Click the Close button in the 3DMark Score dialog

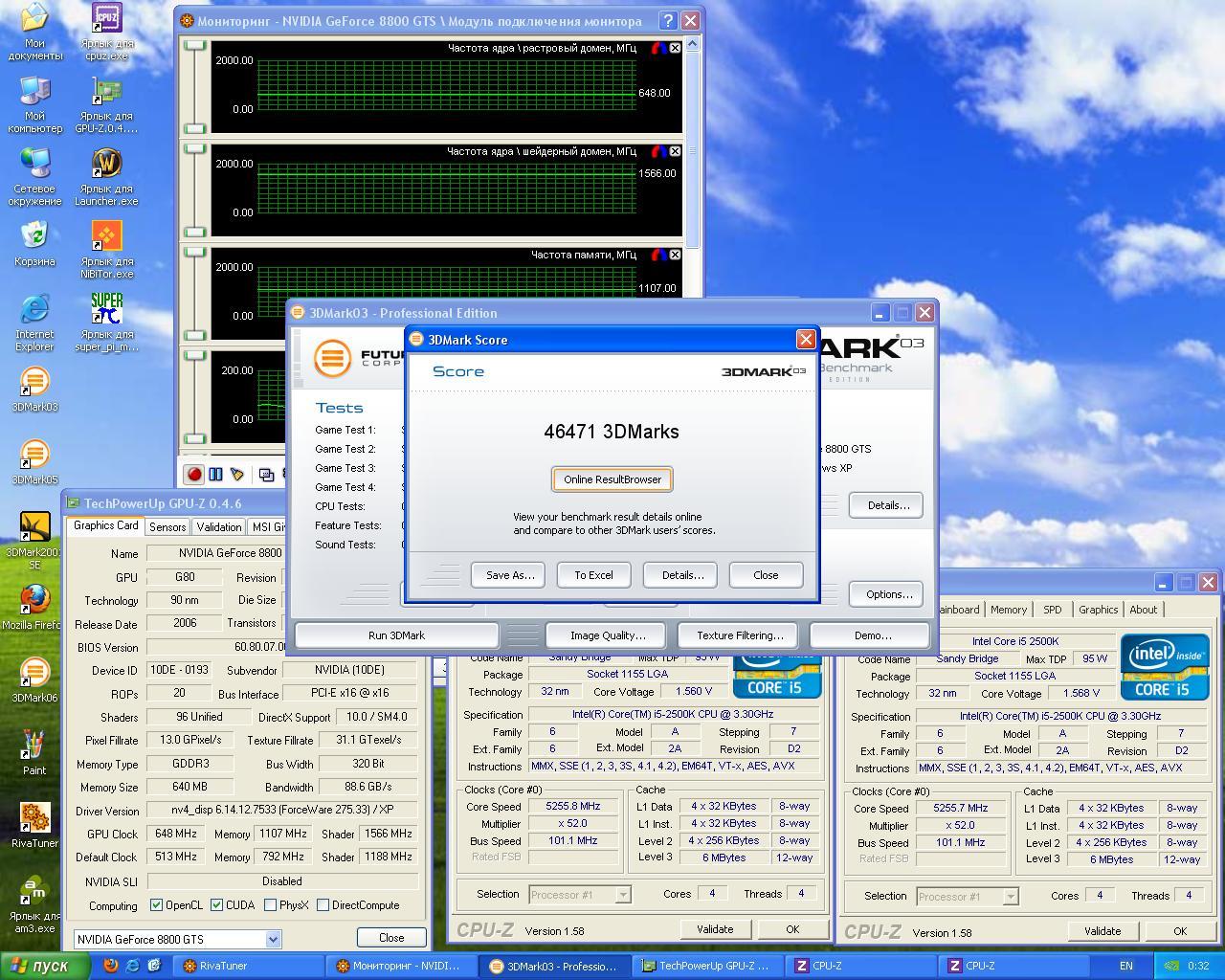766,575
